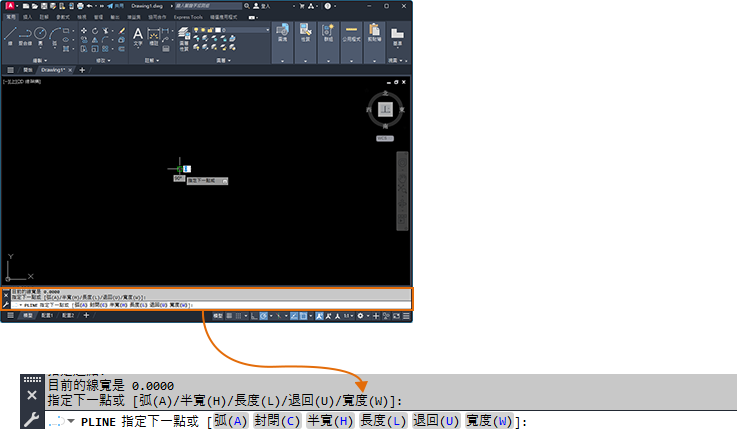Click the Move tool in Modify panel
737x429 pixels.
[x=84, y=31]
